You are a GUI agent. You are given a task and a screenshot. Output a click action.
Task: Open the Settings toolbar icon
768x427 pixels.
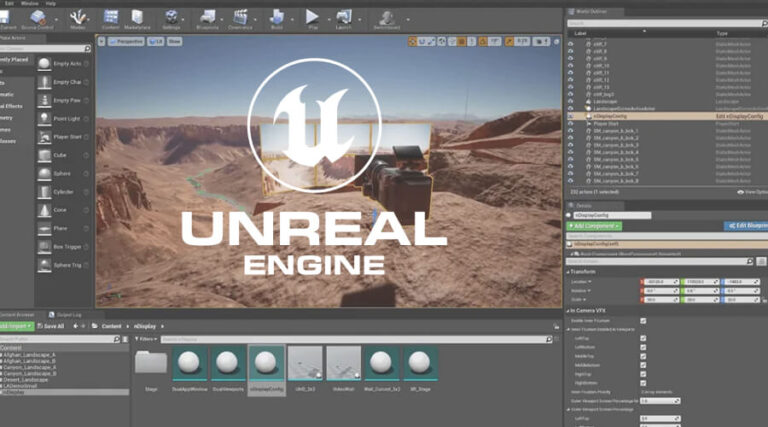pos(171,20)
